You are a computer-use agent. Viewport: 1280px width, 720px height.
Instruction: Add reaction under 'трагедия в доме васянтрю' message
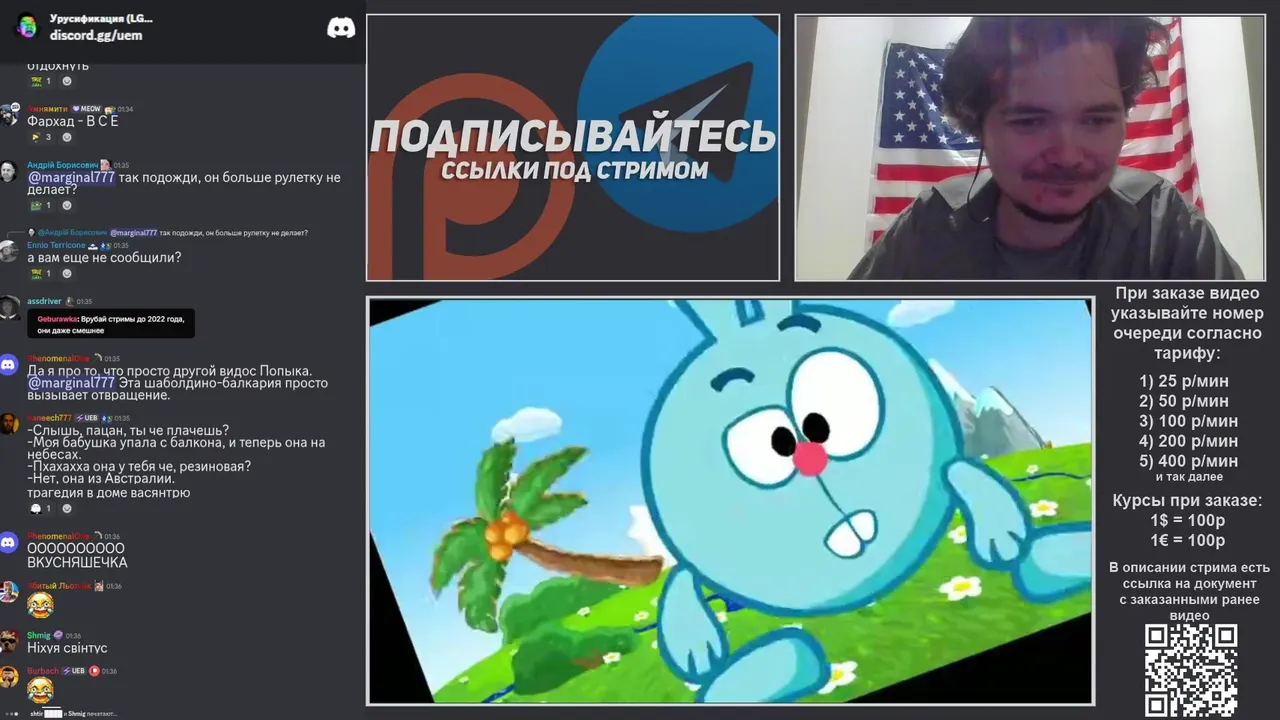click(67, 508)
